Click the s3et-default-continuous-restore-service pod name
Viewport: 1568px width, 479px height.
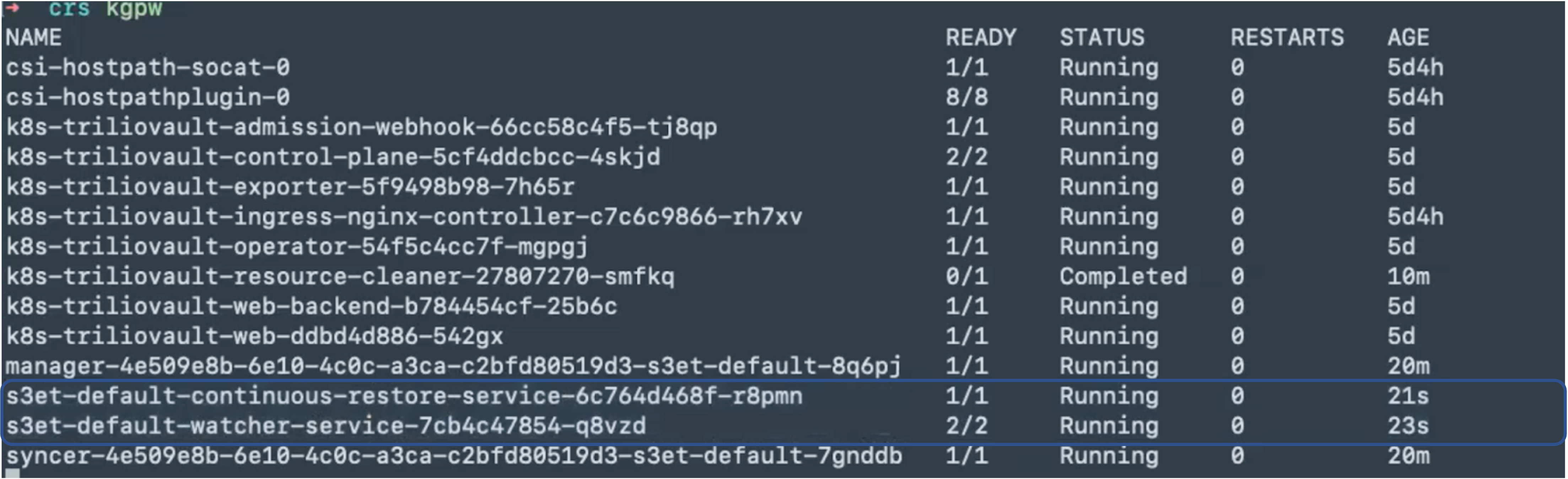click(404, 396)
